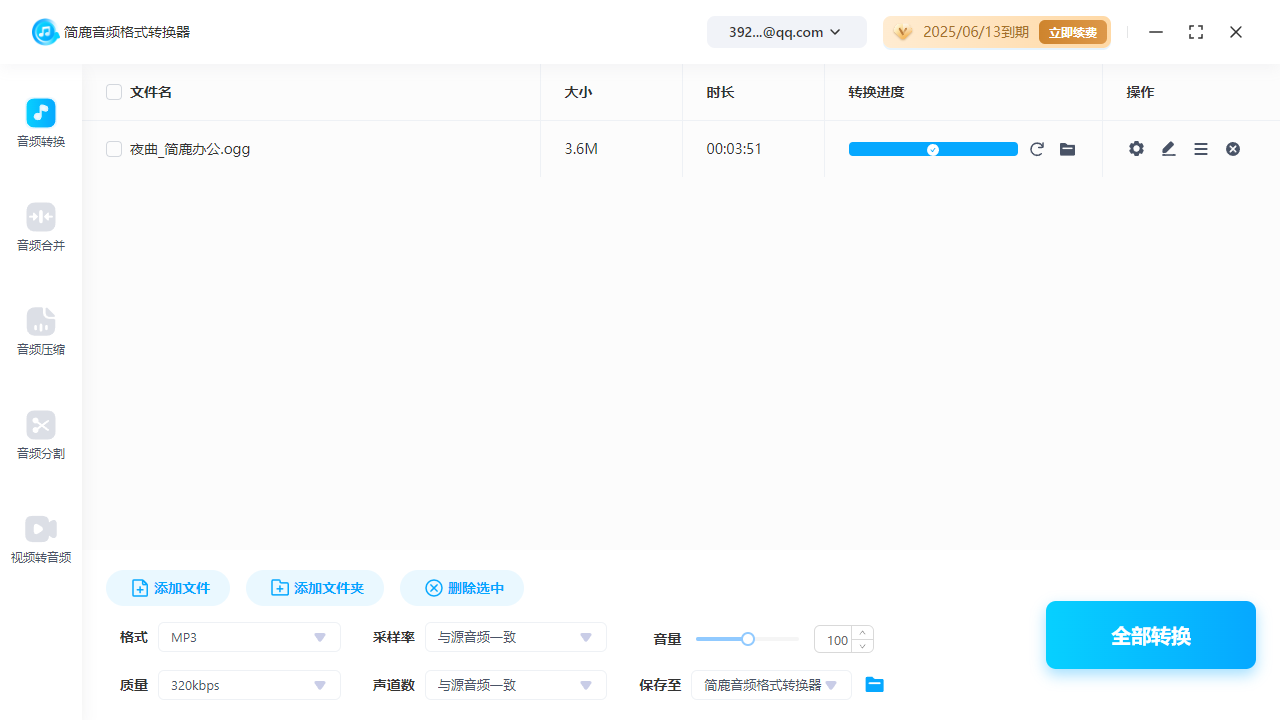Switch to the 音频转换 tab in sidebar
Screen dimensions: 1280x720
pyautogui.click(x=40, y=124)
